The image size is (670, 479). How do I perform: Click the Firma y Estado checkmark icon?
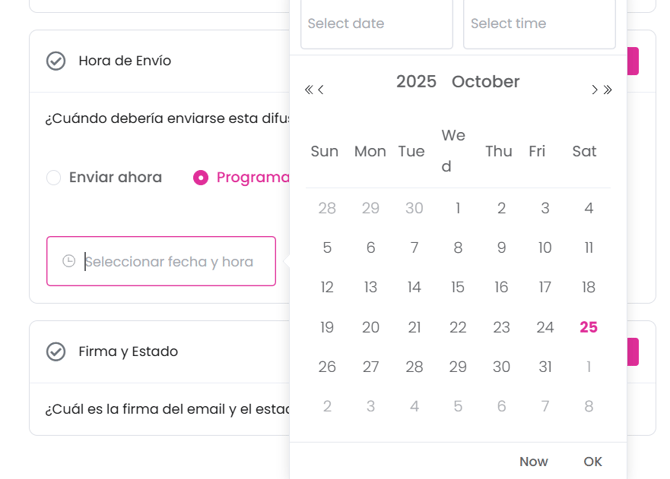click(56, 352)
